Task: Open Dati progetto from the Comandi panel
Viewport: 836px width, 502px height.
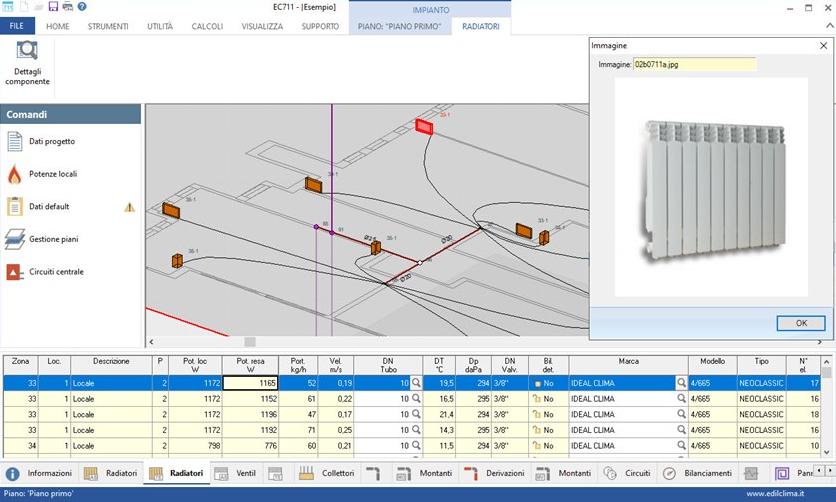Action: click(x=15, y=142)
